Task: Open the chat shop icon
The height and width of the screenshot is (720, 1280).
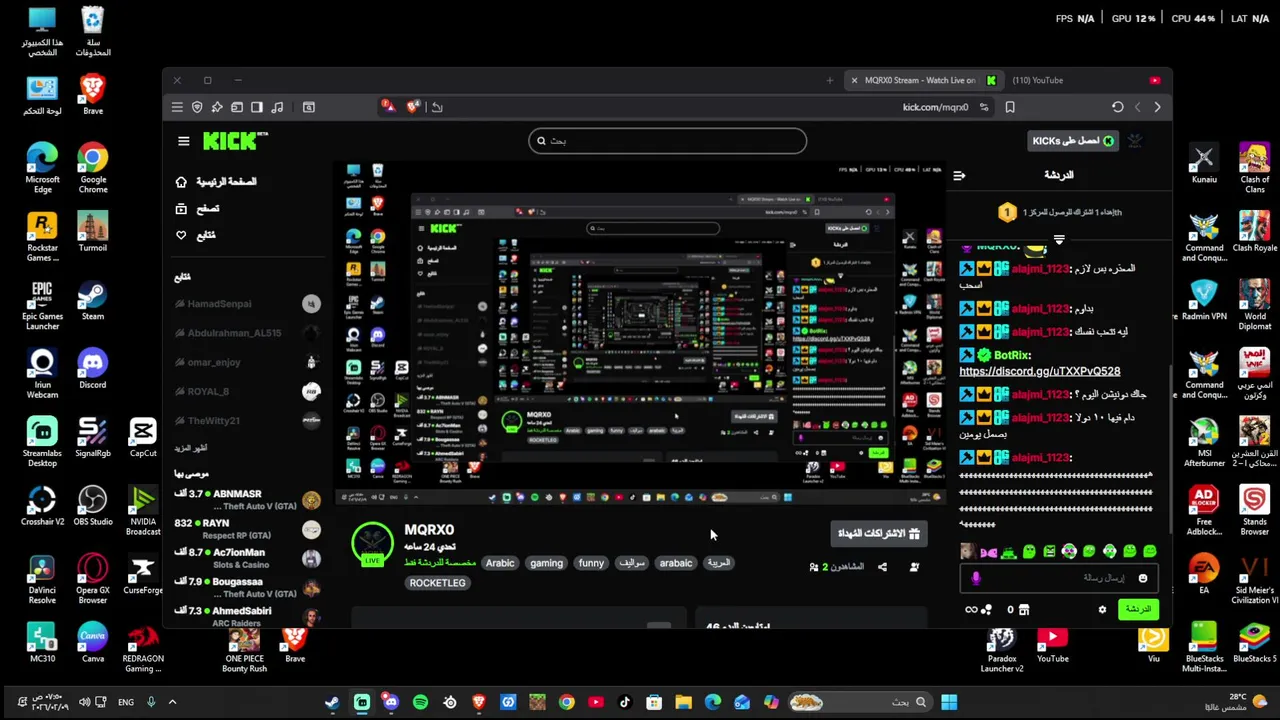Action: pyautogui.click(x=1025, y=609)
